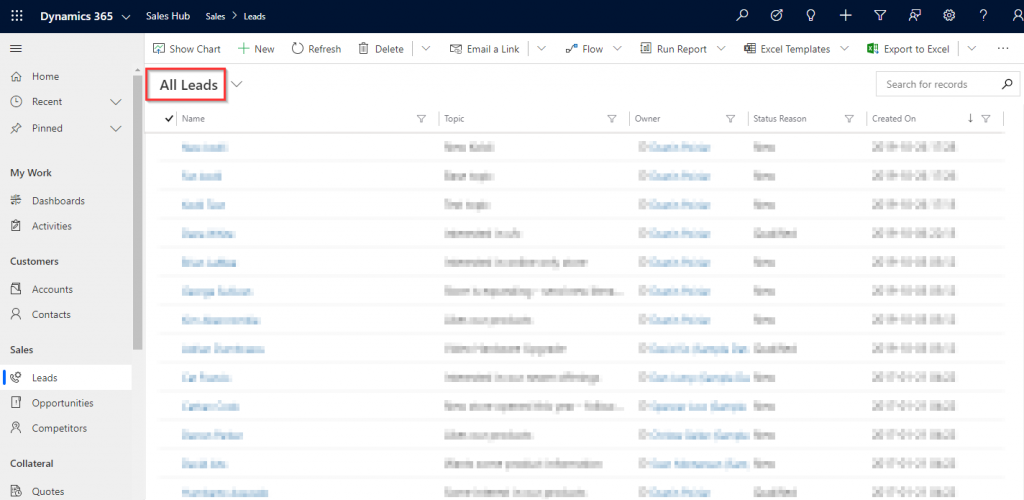Click the Status Reason filter icon
The height and width of the screenshot is (500, 1024).
point(850,119)
